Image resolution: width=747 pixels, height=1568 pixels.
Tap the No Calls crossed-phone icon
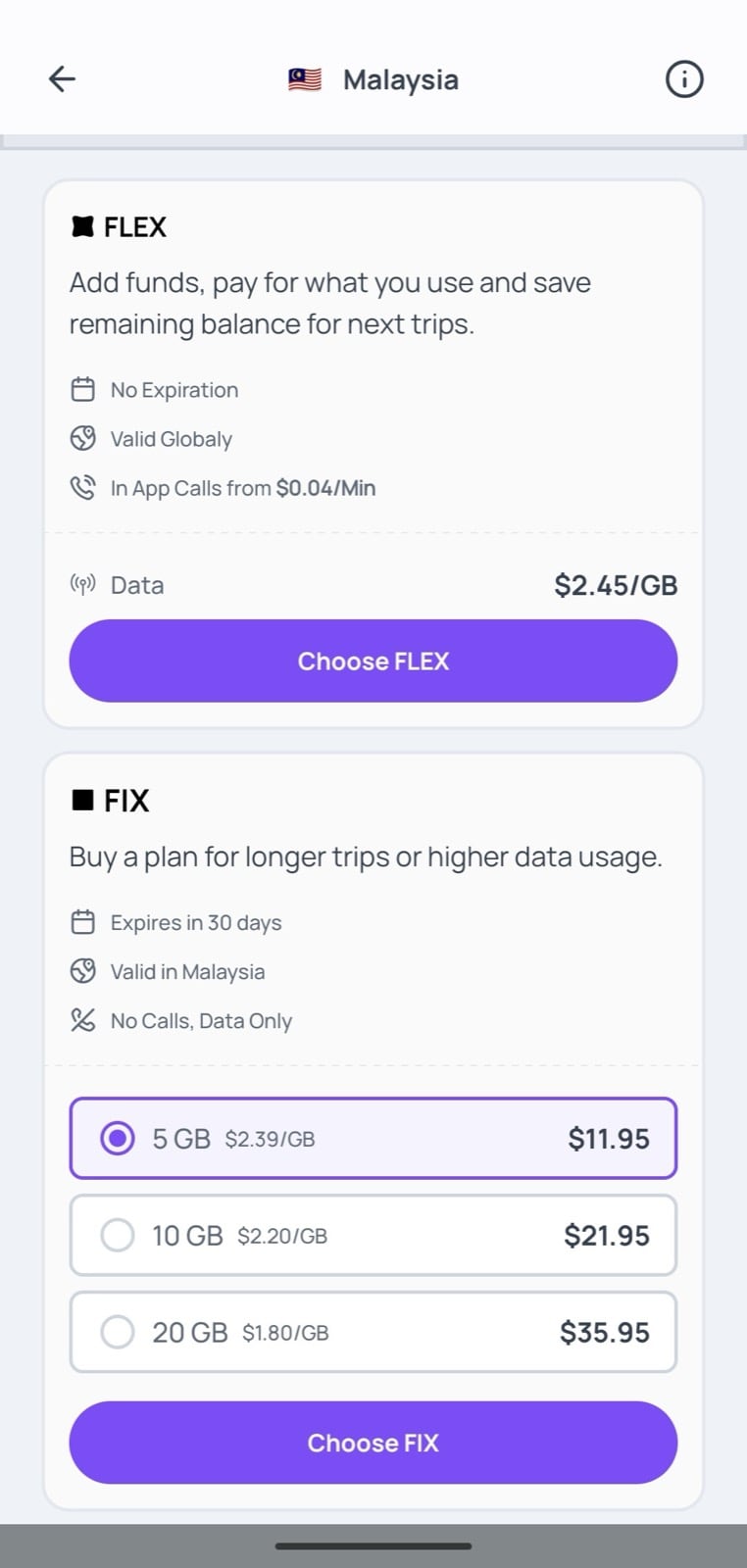pyautogui.click(x=83, y=1021)
